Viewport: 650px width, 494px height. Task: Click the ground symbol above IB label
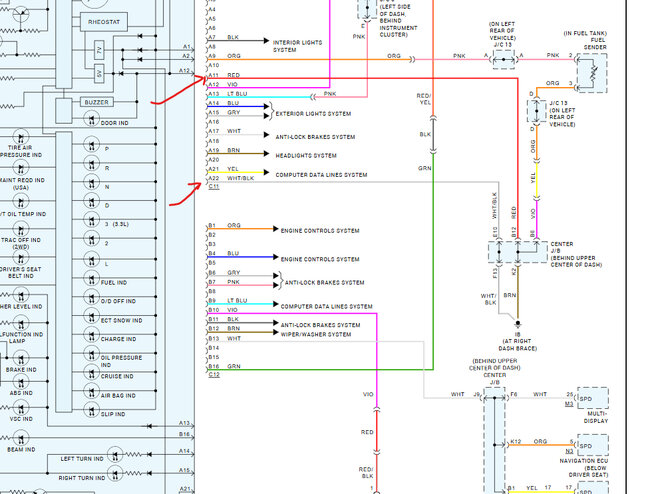coord(518,325)
